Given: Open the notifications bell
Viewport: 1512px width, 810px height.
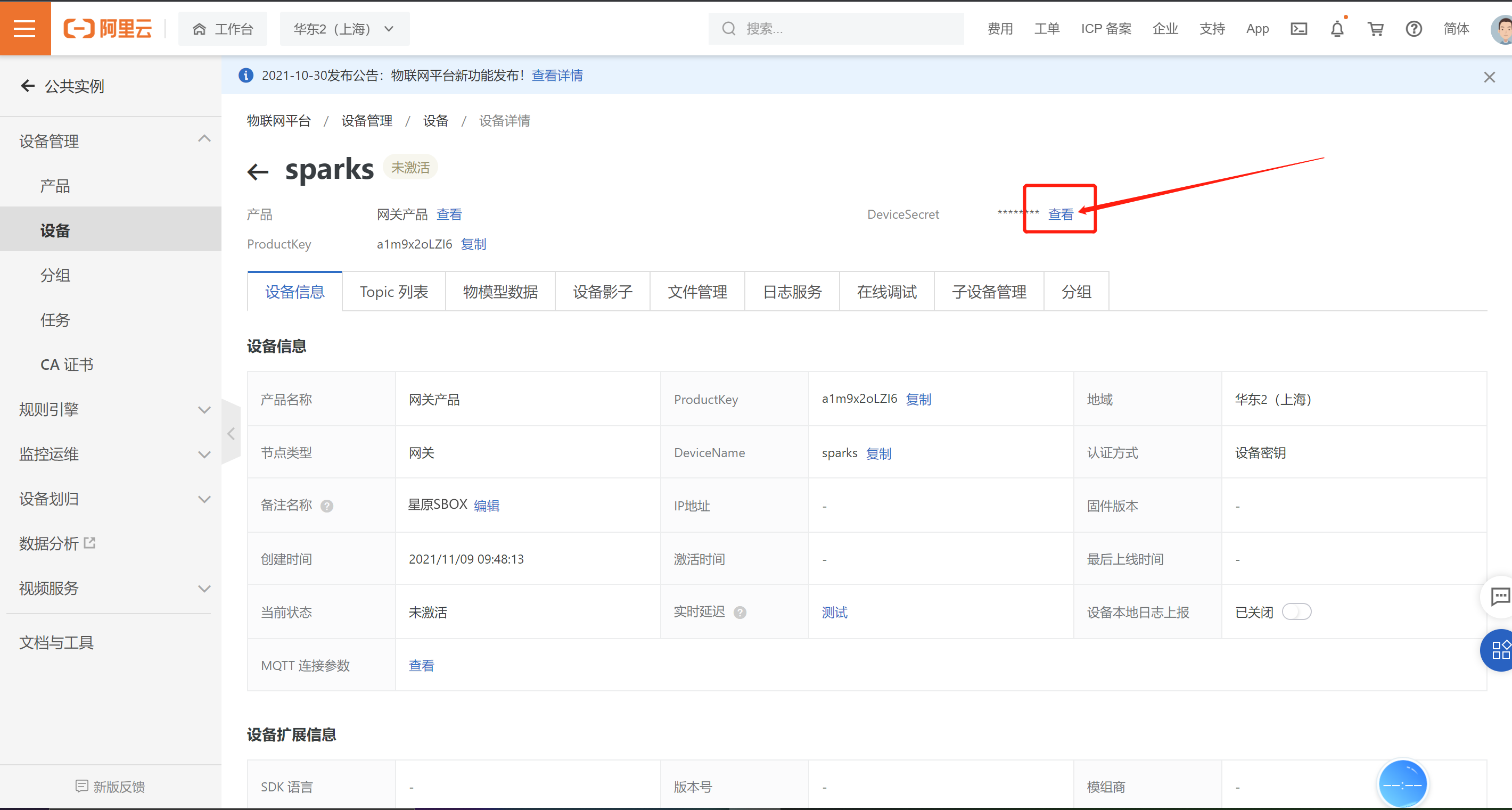Looking at the screenshot, I should (x=1336, y=29).
